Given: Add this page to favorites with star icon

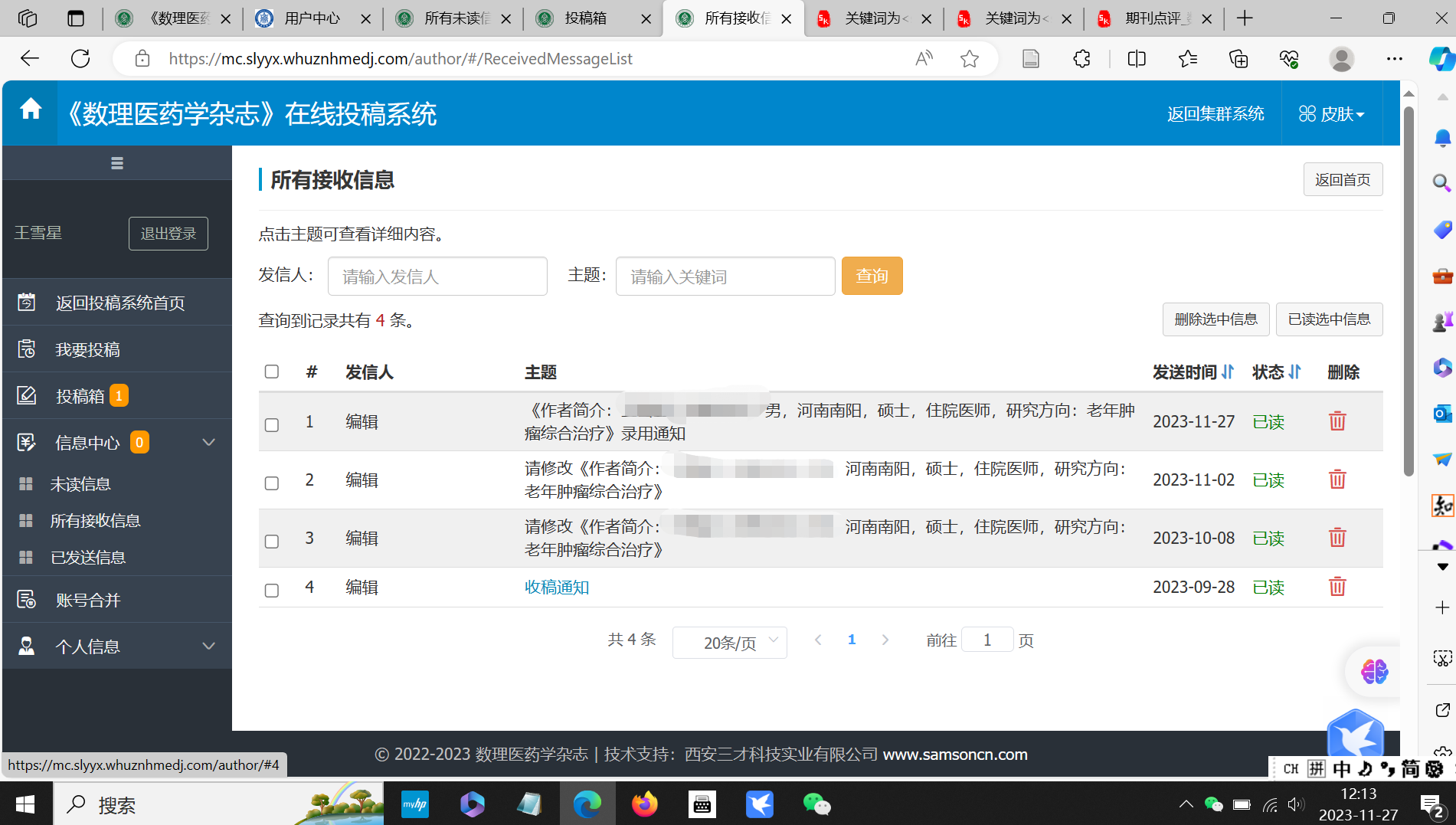Looking at the screenshot, I should click(970, 58).
